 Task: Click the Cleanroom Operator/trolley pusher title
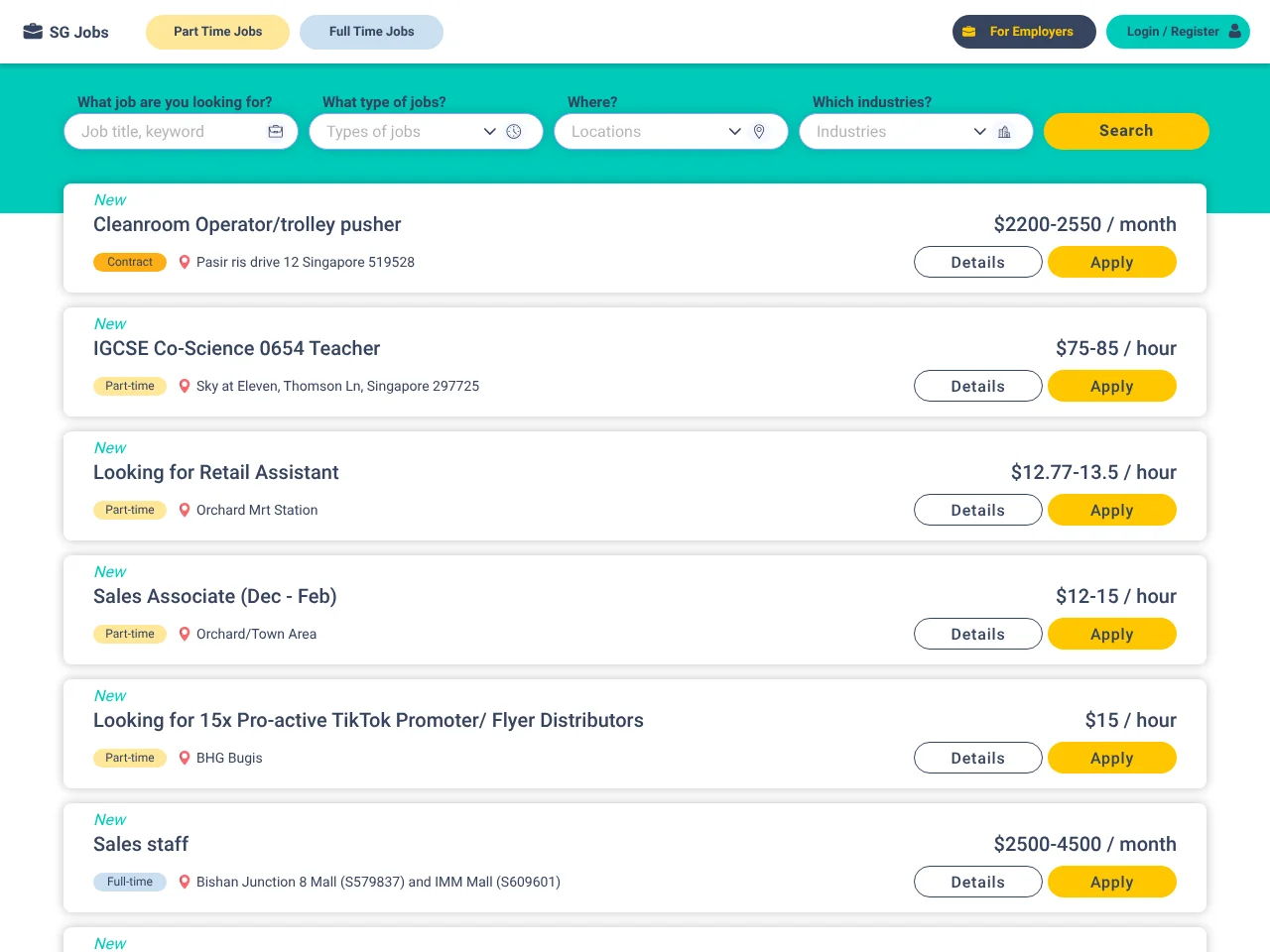[247, 224]
